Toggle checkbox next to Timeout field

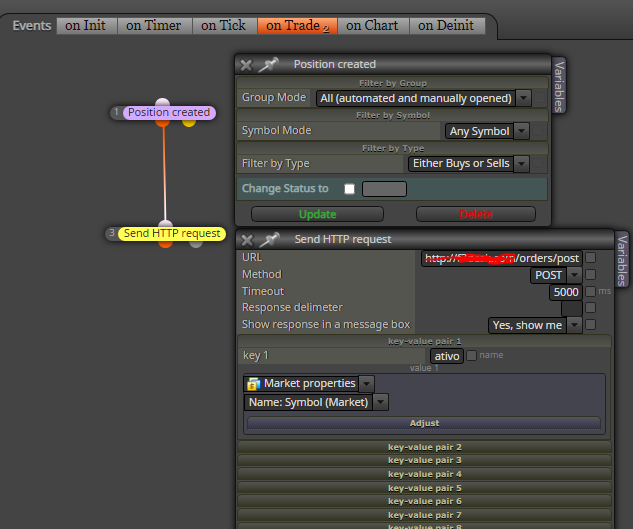[590, 291]
